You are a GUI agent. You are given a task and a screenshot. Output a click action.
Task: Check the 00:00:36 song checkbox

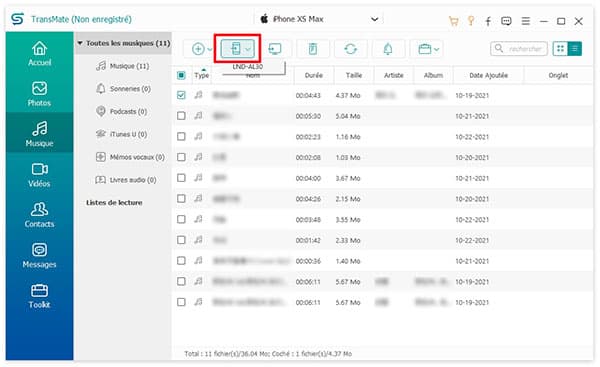pos(181,260)
